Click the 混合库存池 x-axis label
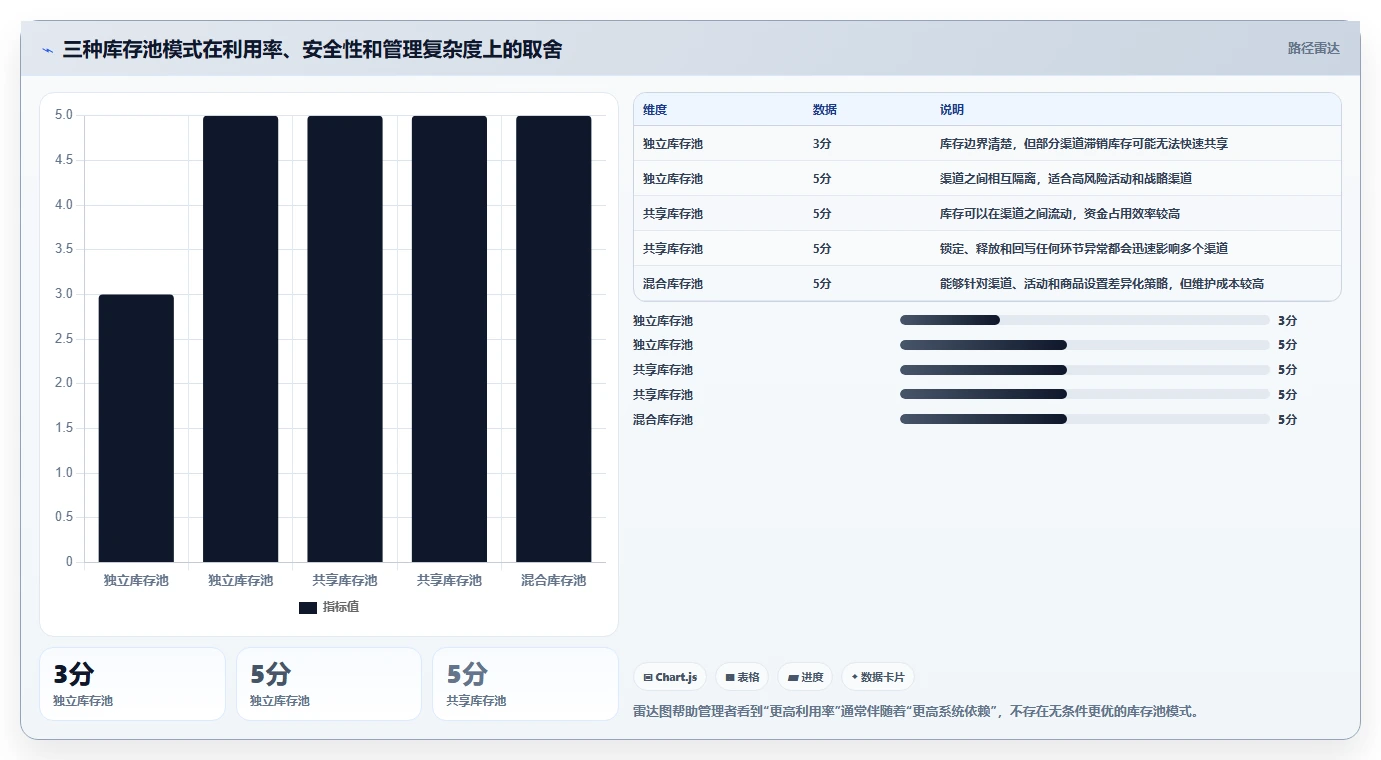Image resolution: width=1381 pixels, height=760 pixels. tap(554, 581)
